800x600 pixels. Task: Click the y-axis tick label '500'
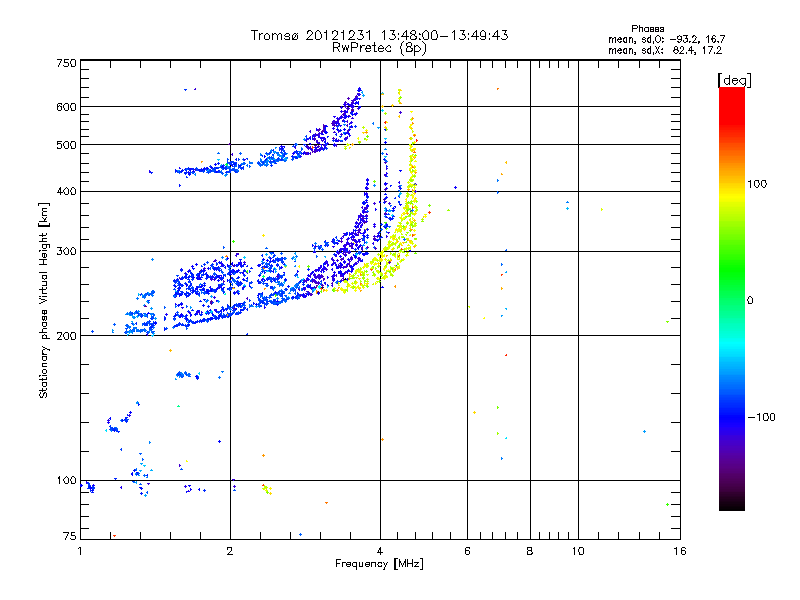pyautogui.click(x=66, y=145)
